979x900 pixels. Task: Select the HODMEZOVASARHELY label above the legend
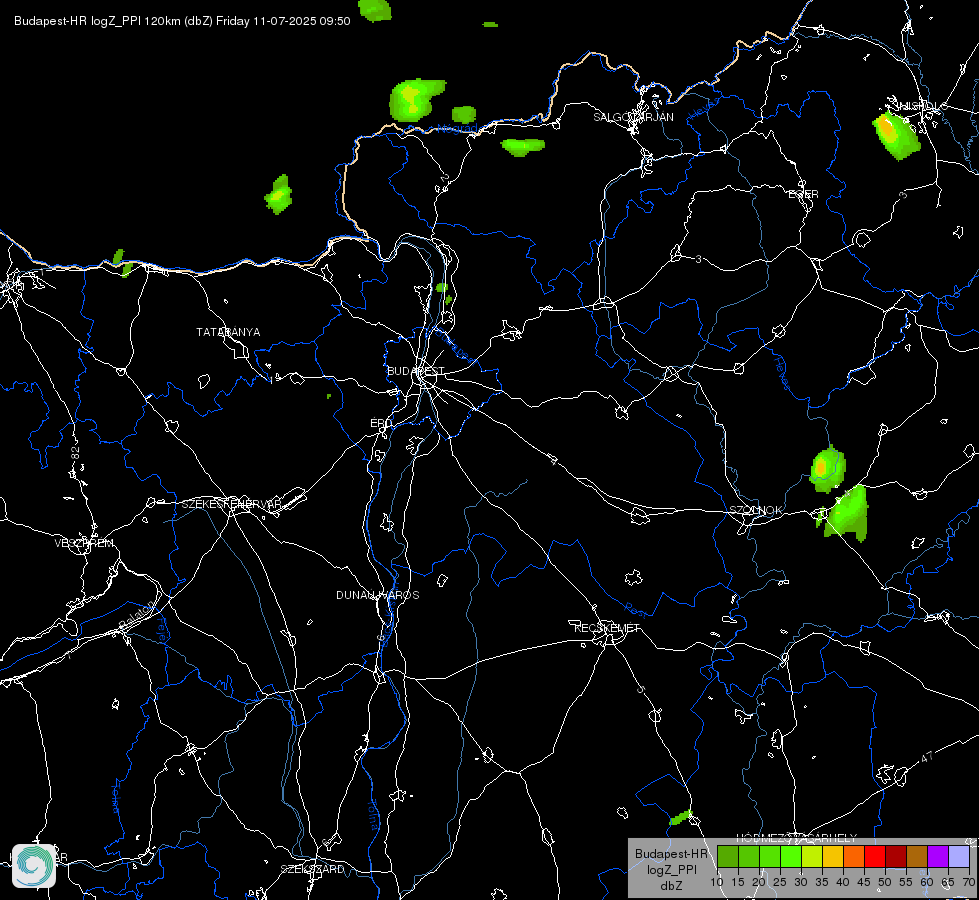tap(797, 838)
